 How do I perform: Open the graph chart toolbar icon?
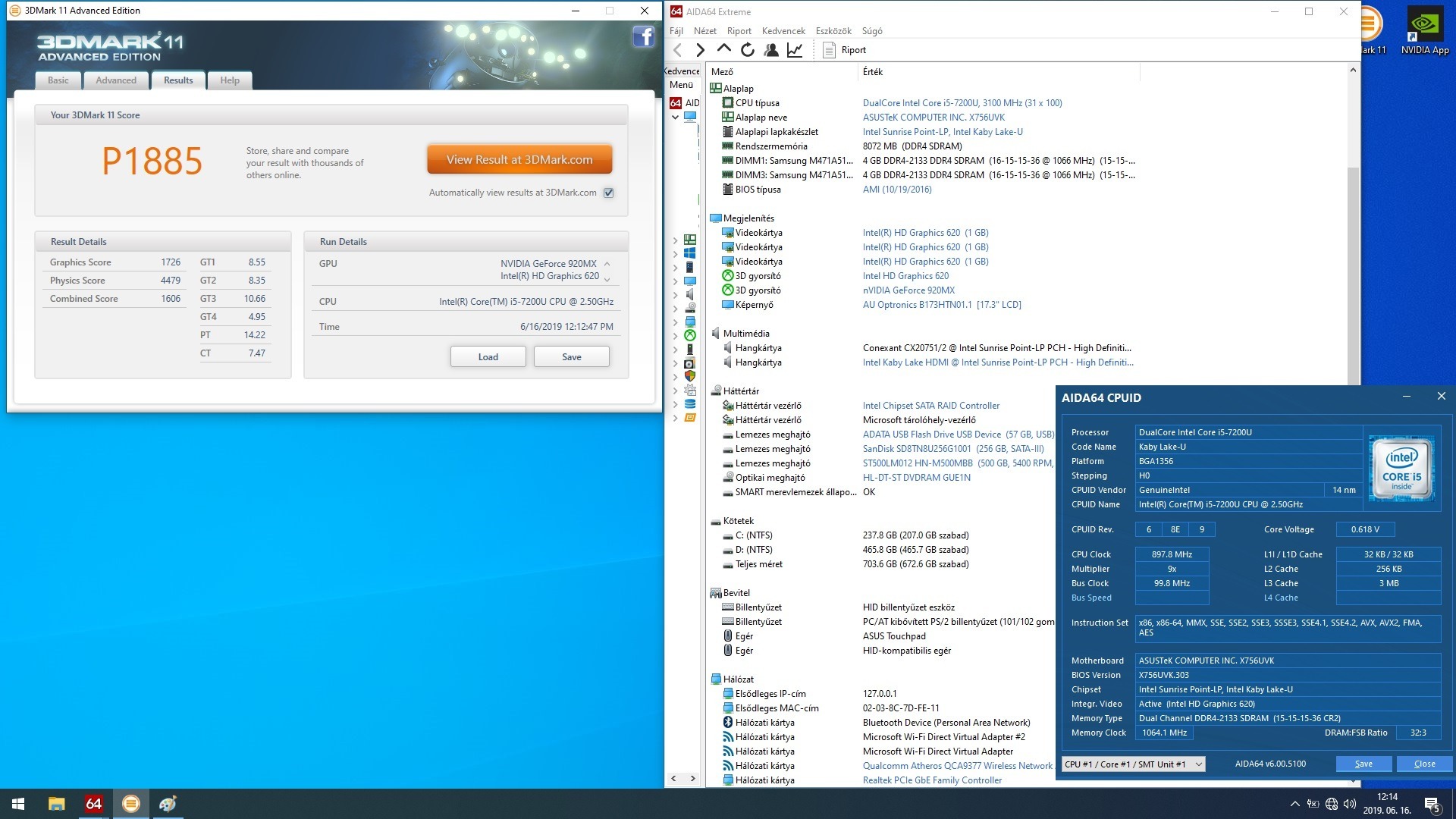[x=795, y=50]
